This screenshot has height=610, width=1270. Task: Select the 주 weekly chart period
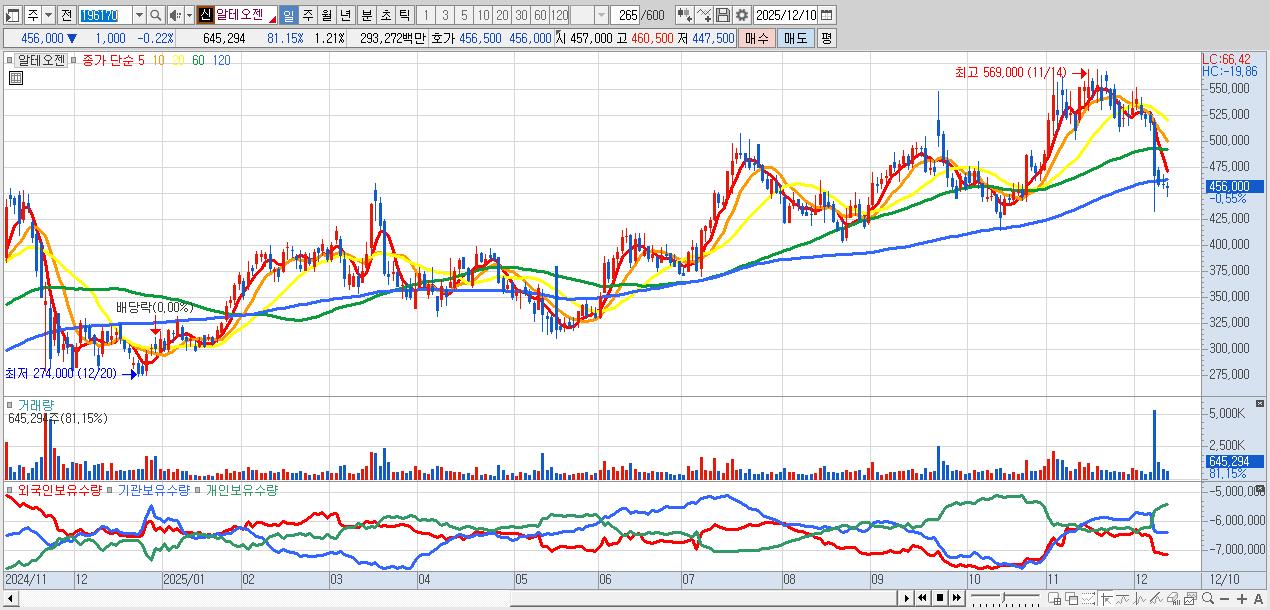(306, 16)
